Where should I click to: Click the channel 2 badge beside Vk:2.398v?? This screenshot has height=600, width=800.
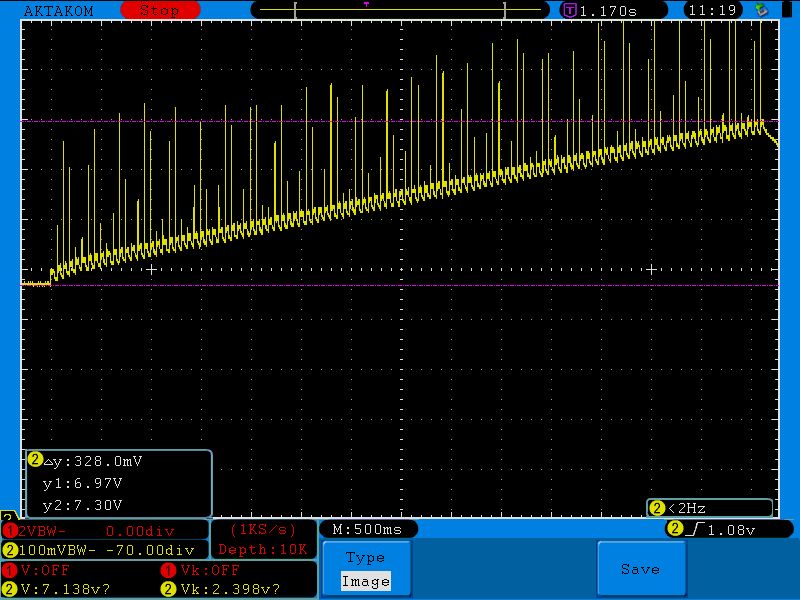click(168, 589)
